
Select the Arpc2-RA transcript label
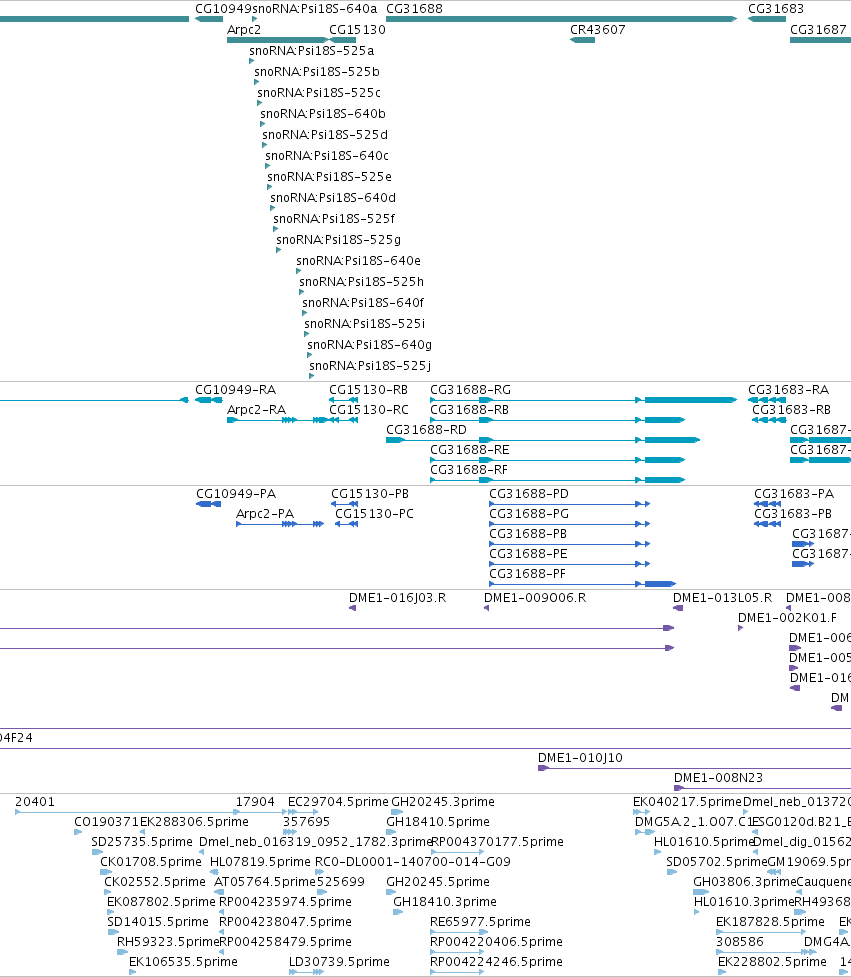point(256,410)
